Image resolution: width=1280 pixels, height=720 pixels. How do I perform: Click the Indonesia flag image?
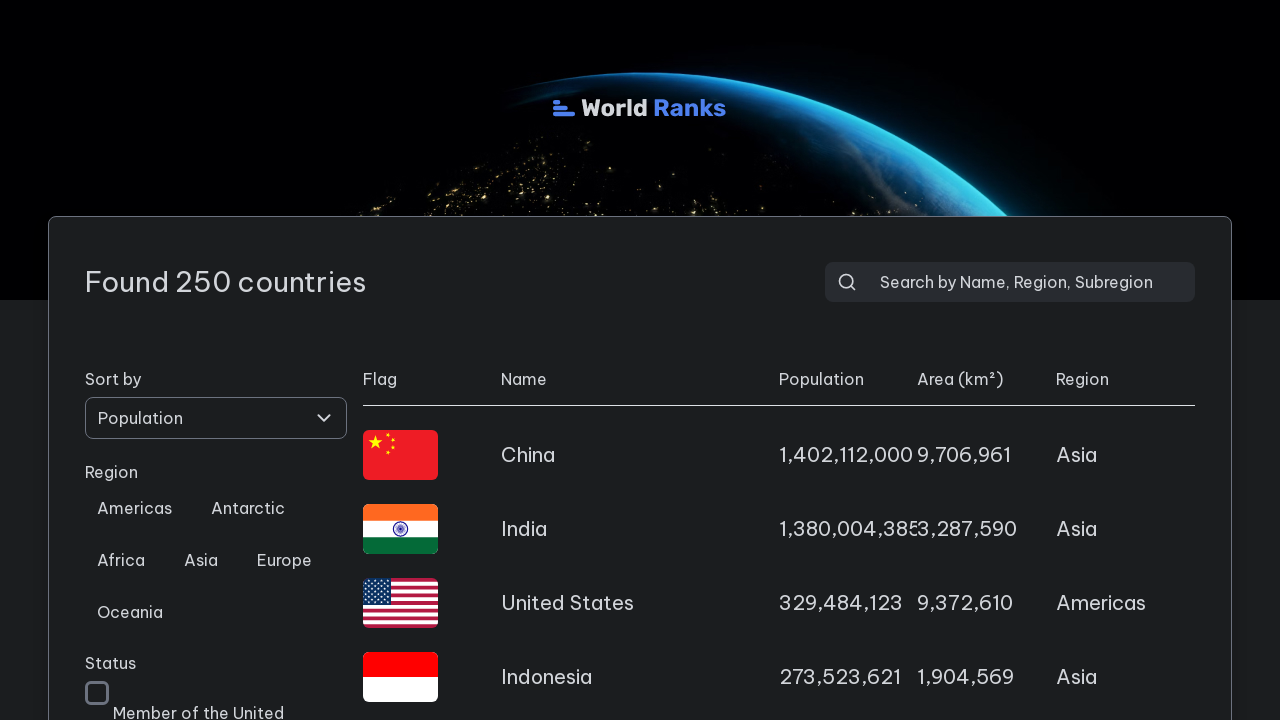400,677
